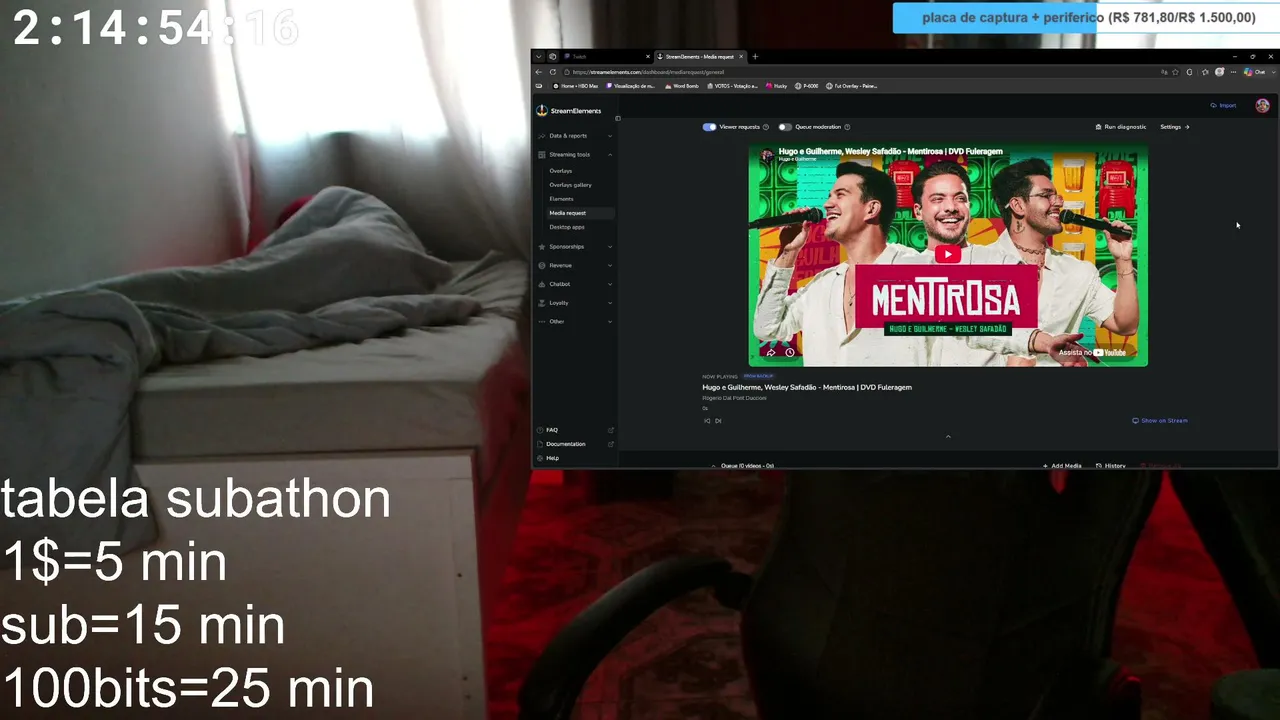Click the placa de captura goal bar
The height and width of the screenshot is (720, 1280).
(1088, 18)
